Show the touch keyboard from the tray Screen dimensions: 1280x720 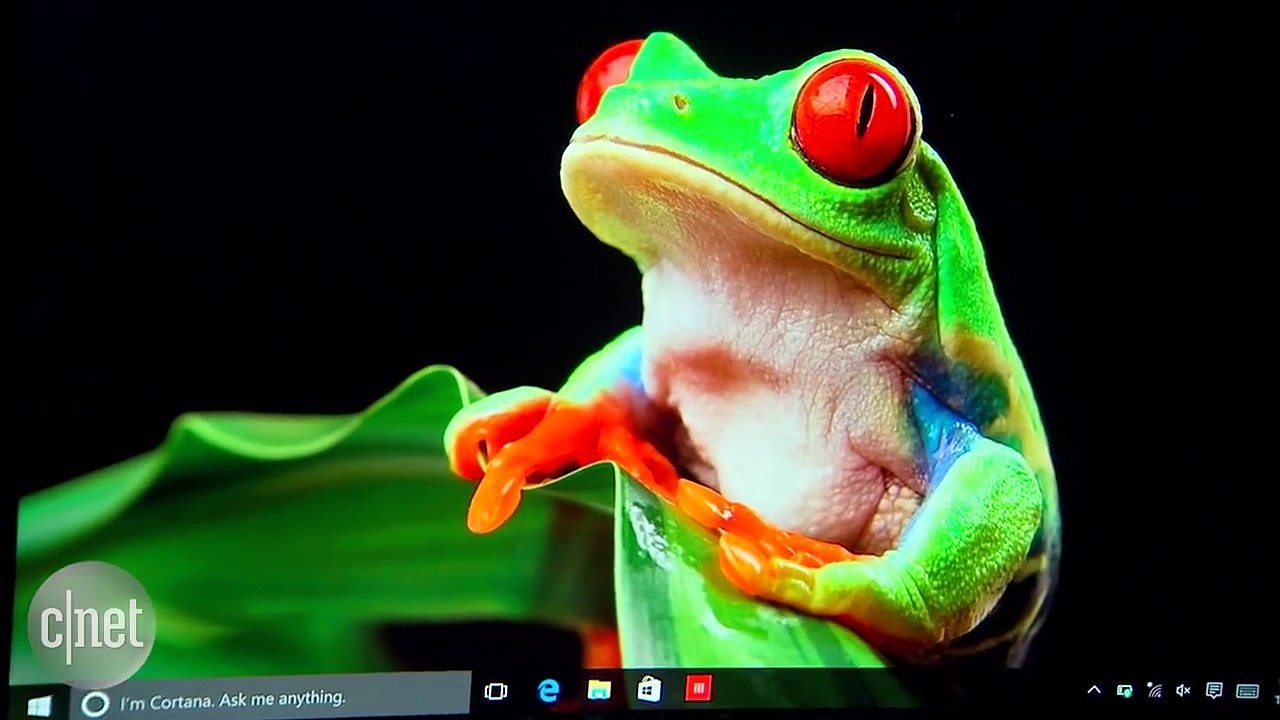1247,691
